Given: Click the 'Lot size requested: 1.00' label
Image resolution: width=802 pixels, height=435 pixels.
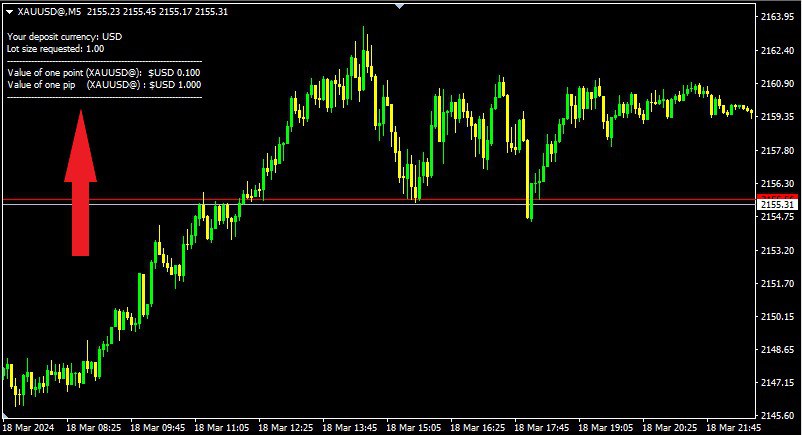Looking at the screenshot, I should pyautogui.click(x=55, y=49).
